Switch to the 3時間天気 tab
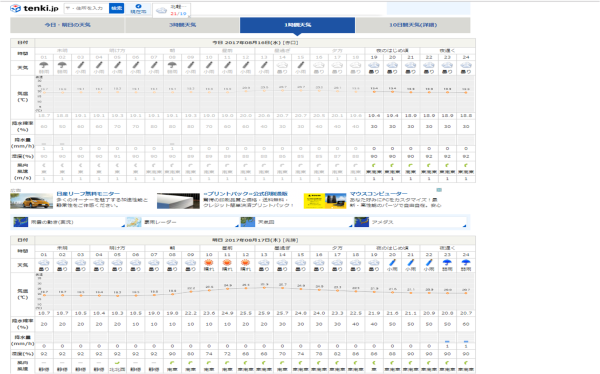This screenshot has width=600, height=374. [x=183, y=25]
